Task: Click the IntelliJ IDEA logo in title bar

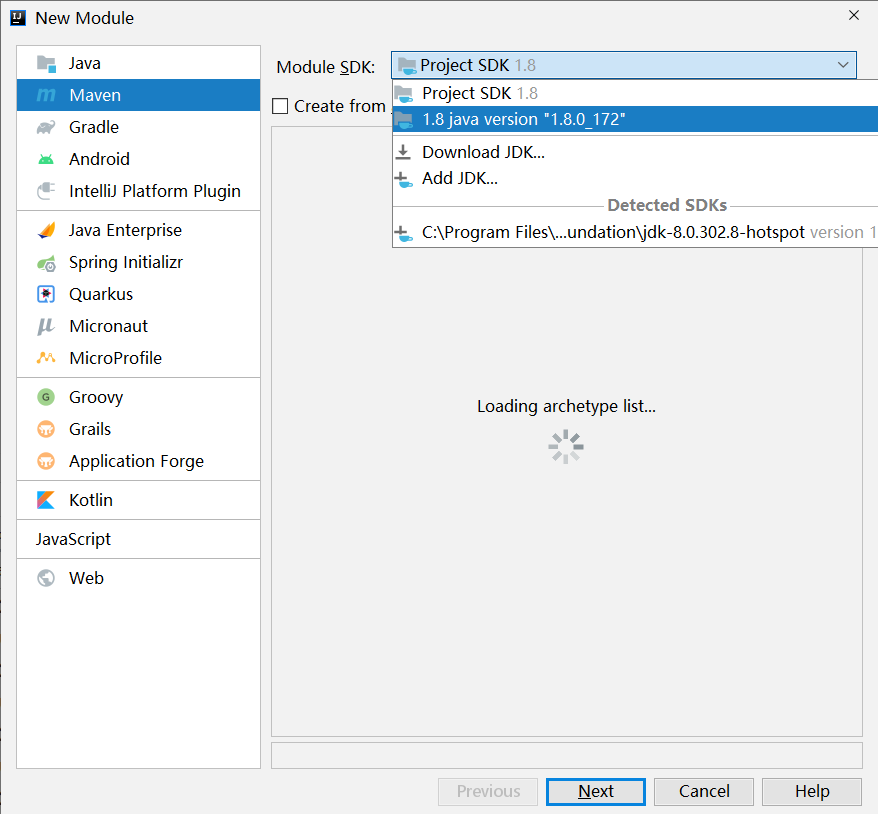Action: [18, 18]
